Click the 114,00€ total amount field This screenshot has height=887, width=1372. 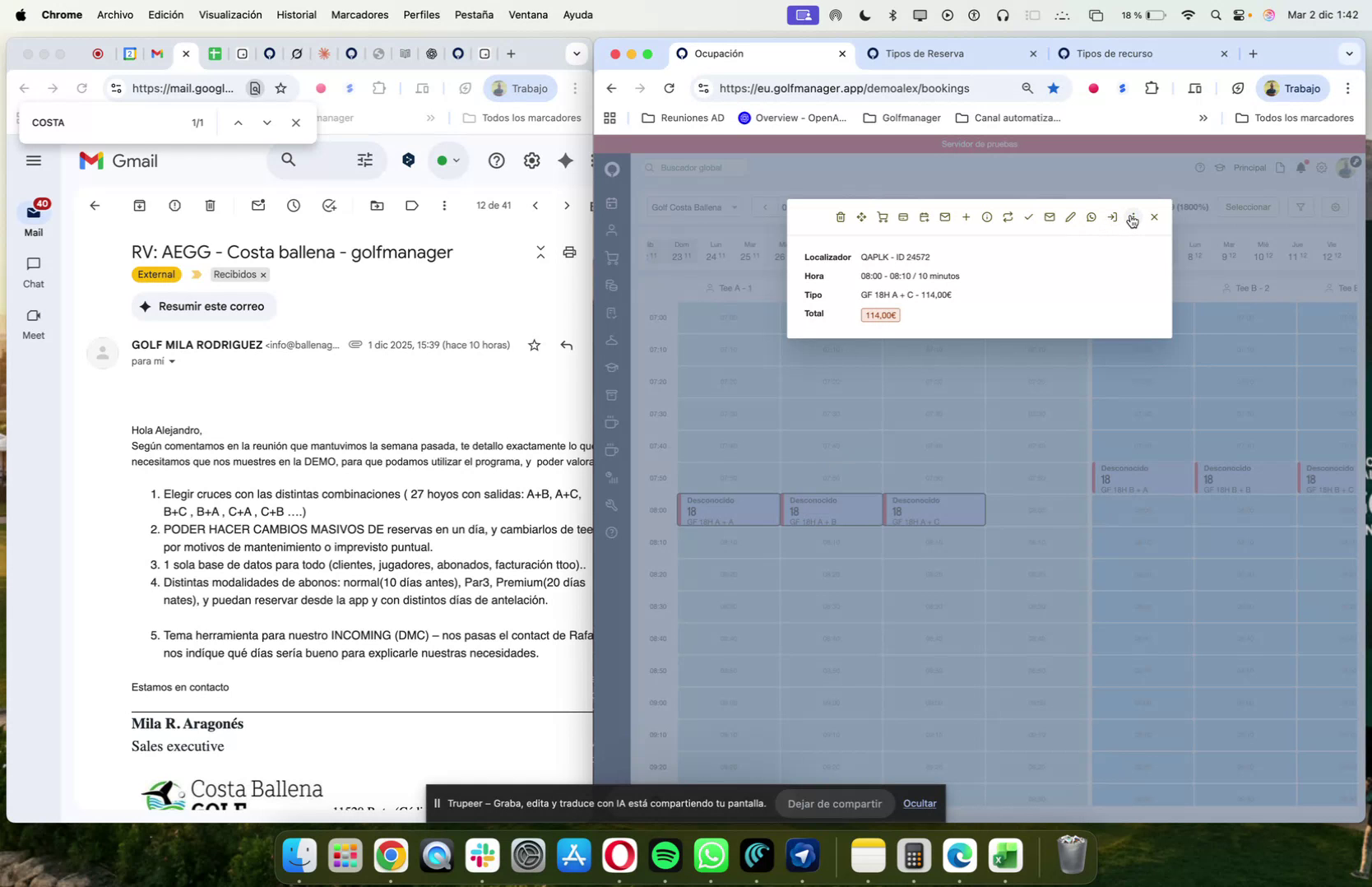880,314
